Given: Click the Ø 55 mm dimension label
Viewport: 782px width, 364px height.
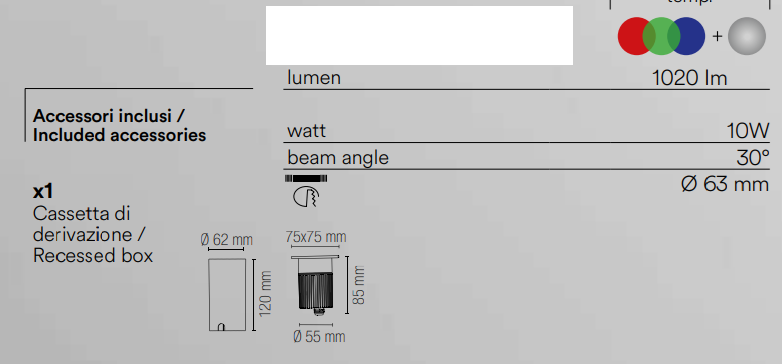Looking at the screenshot, I should (x=319, y=337).
